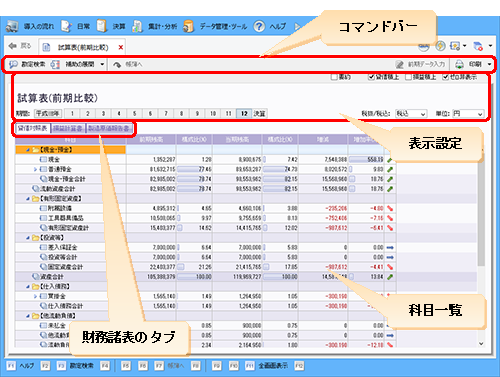This screenshot has height=377, width=500.
Task: Open the 集計・分析 menu icon
Action: point(137,26)
